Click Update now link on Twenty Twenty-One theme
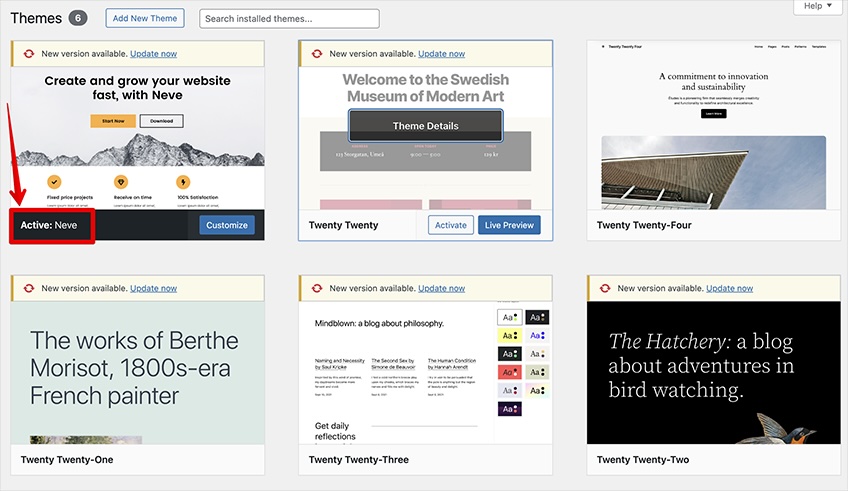The height and width of the screenshot is (491, 848). (x=154, y=288)
